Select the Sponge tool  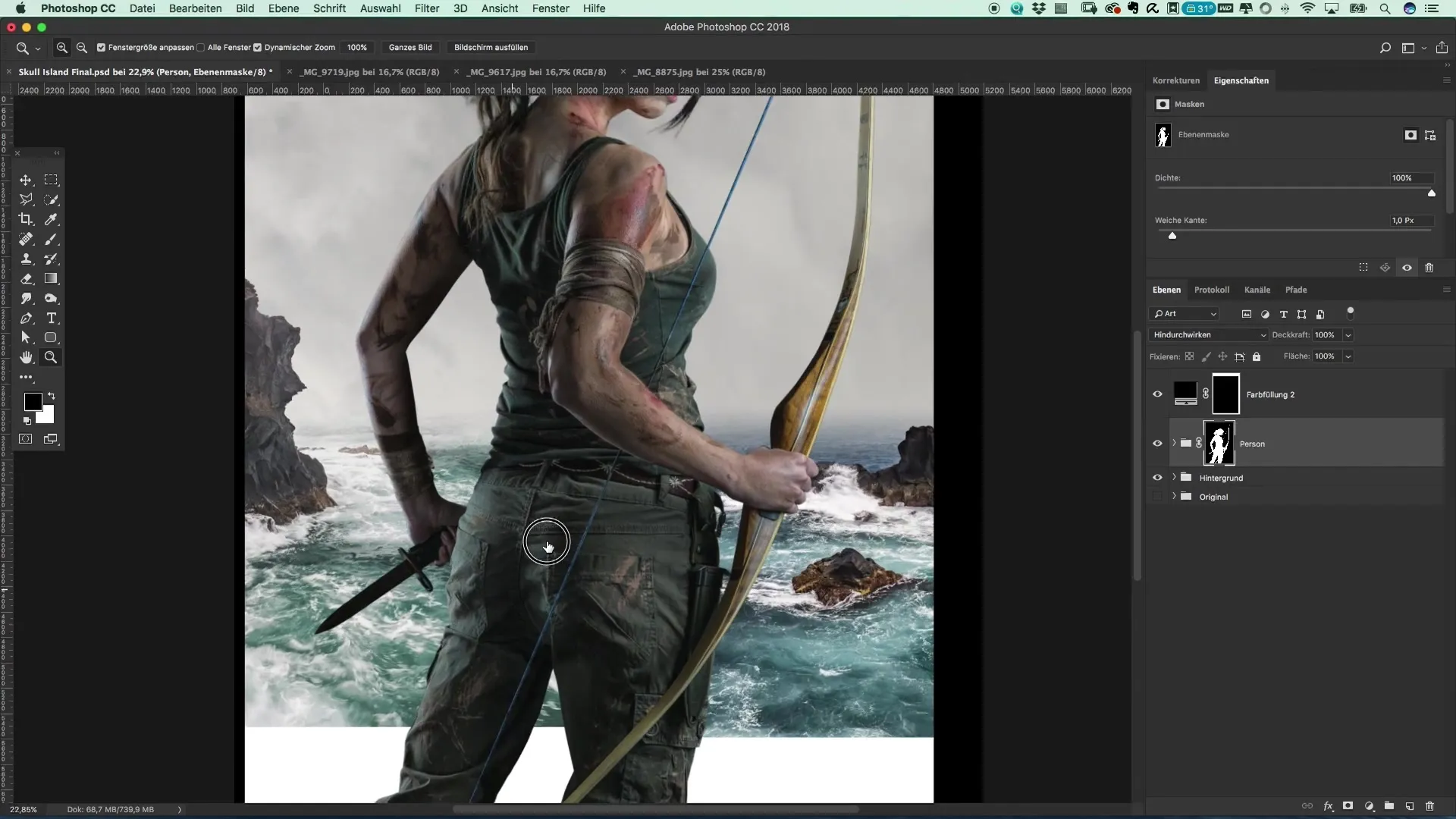[51, 298]
